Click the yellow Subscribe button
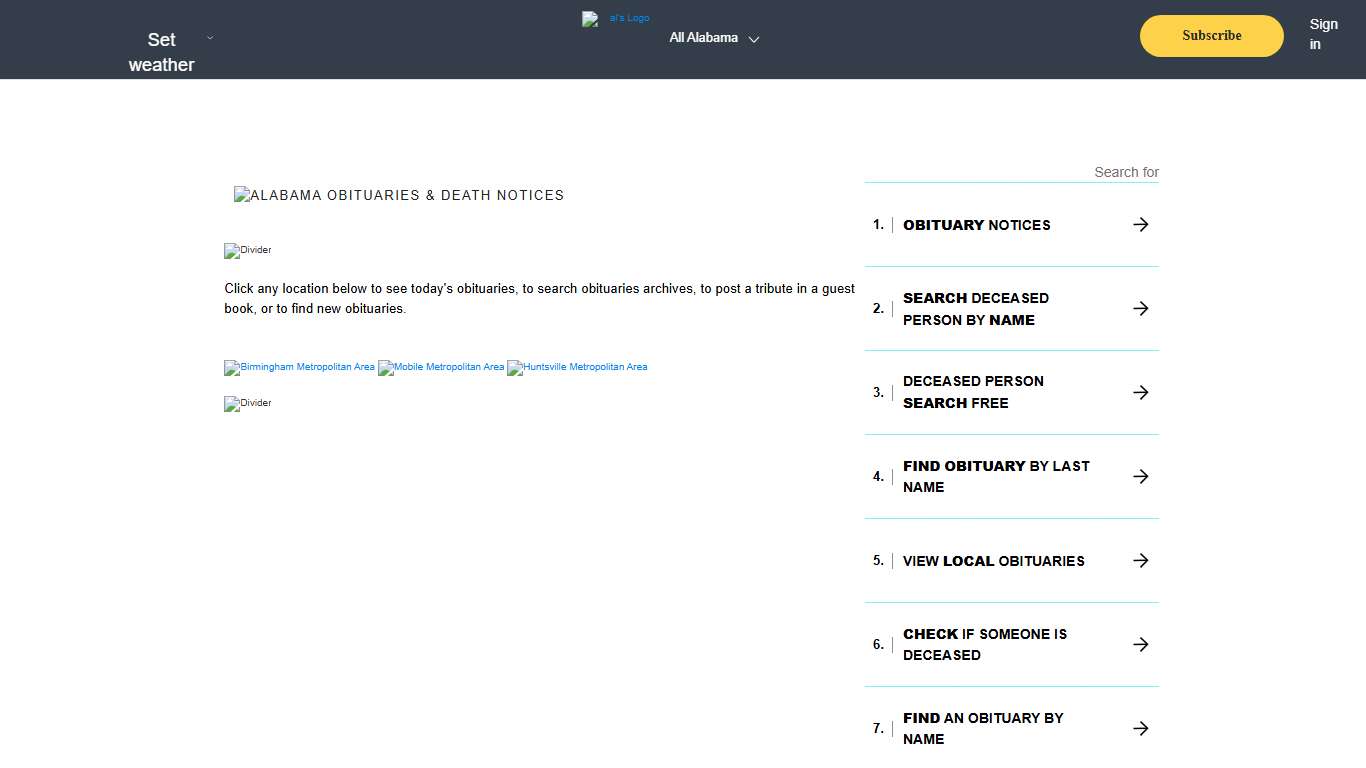This screenshot has width=1366, height=768. pos(1212,36)
